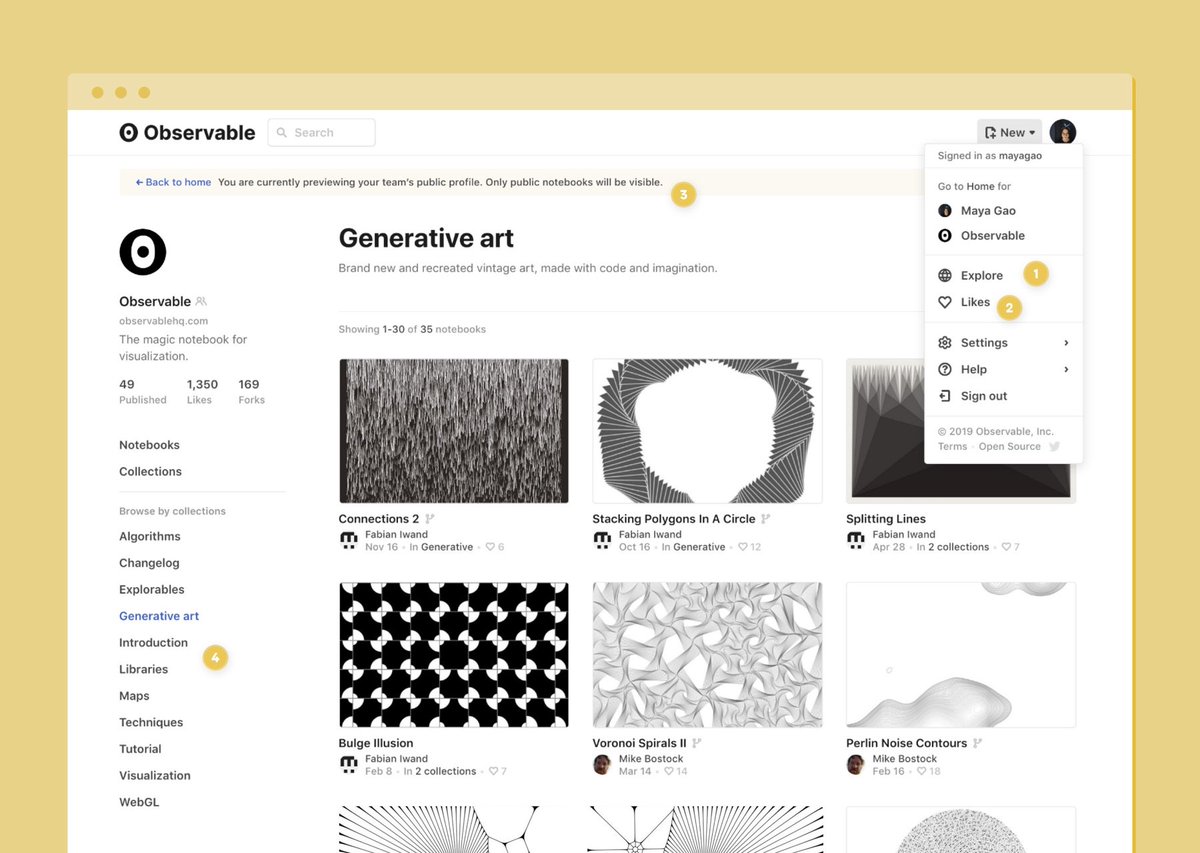Click the Mike Bostock name under Voronoi Spirals II
The width and height of the screenshot is (1200, 853).
click(652, 759)
